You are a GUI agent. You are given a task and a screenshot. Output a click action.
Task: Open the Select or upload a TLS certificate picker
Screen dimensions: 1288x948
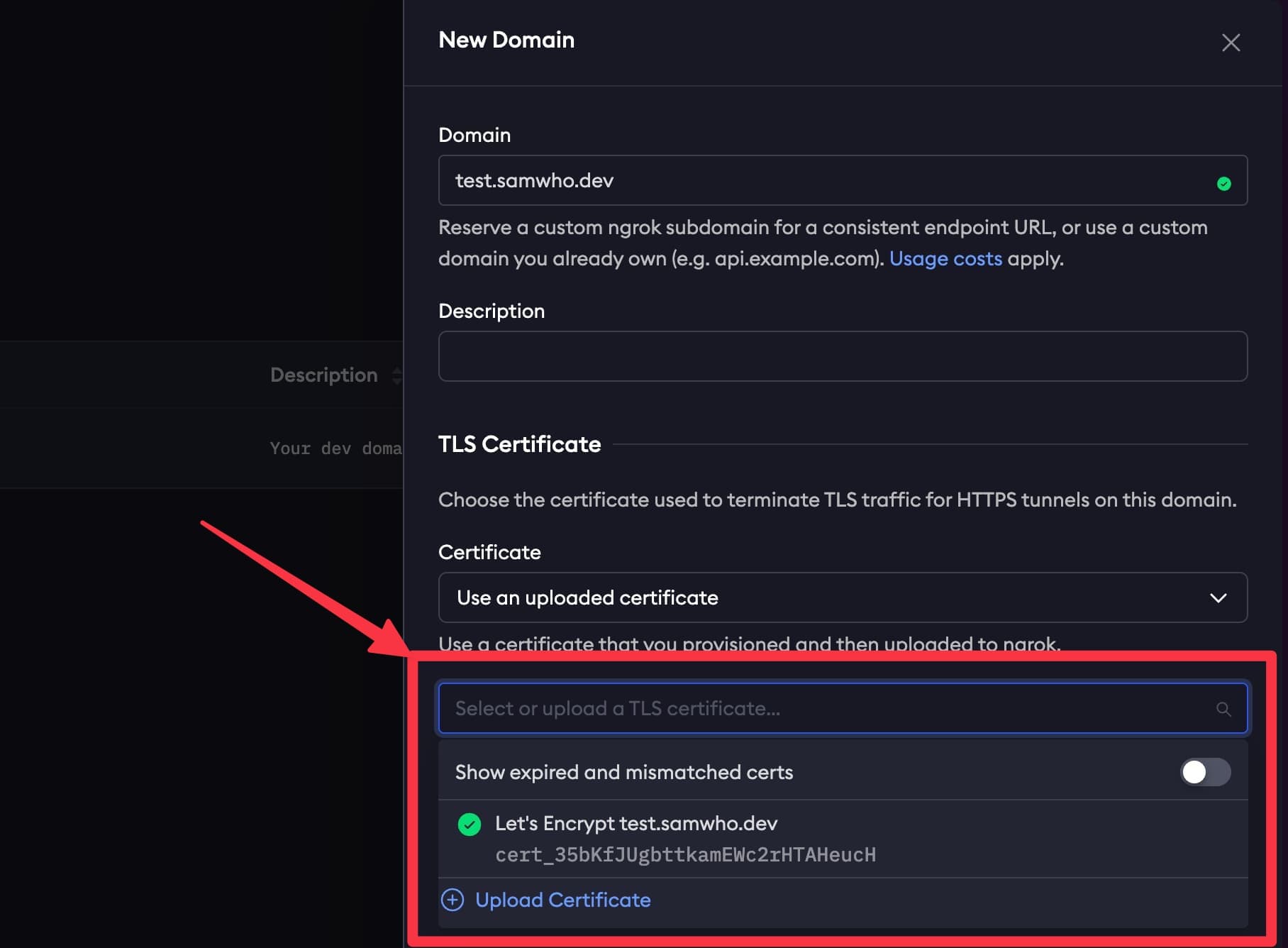point(780,708)
